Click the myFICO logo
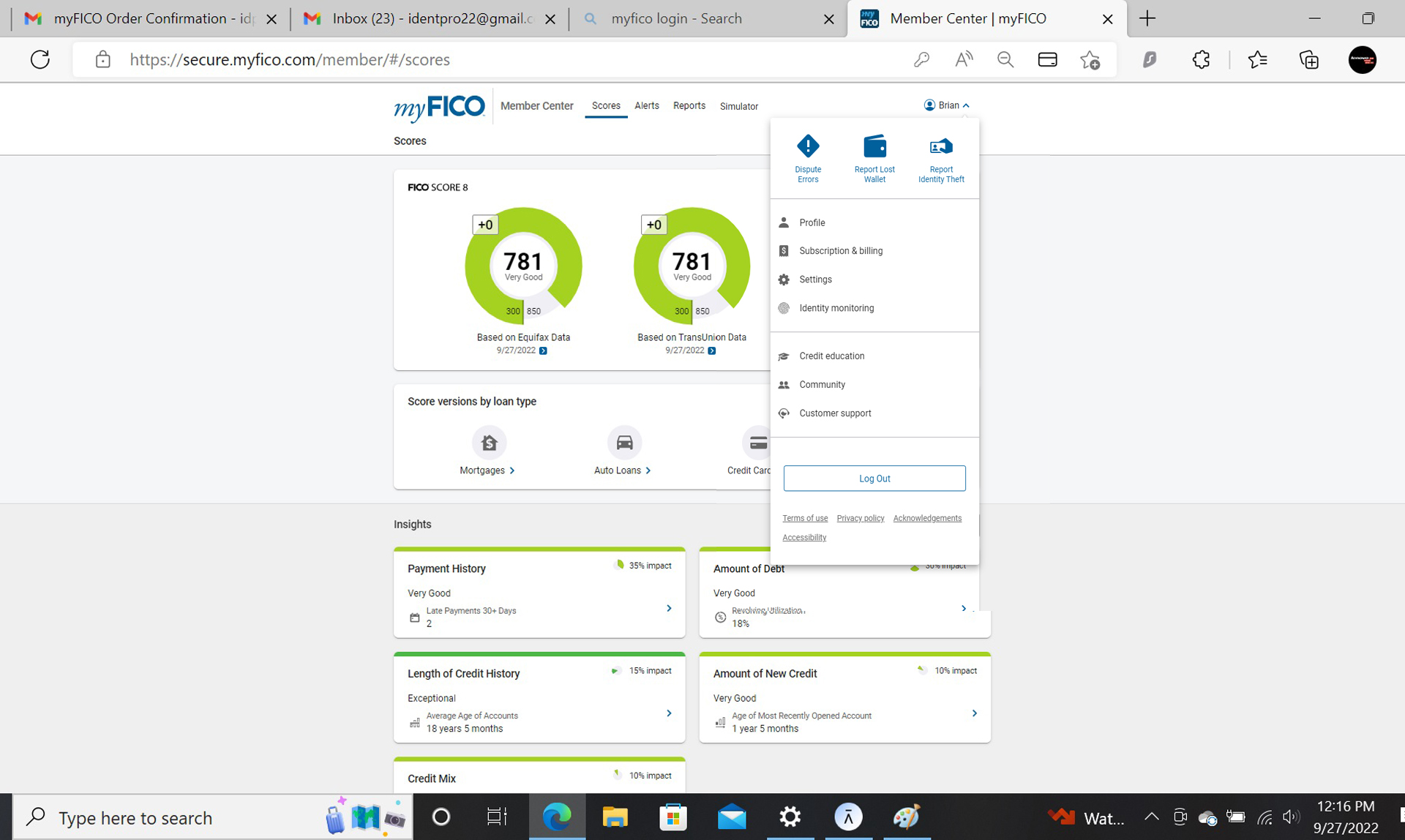This screenshot has height=840, width=1405. [x=439, y=108]
